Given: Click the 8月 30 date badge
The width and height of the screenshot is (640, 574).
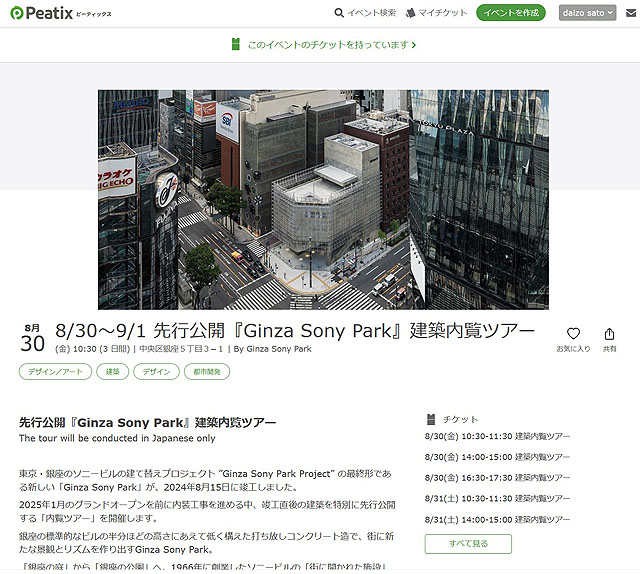Looking at the screenshot, I should tap(32, 338).
